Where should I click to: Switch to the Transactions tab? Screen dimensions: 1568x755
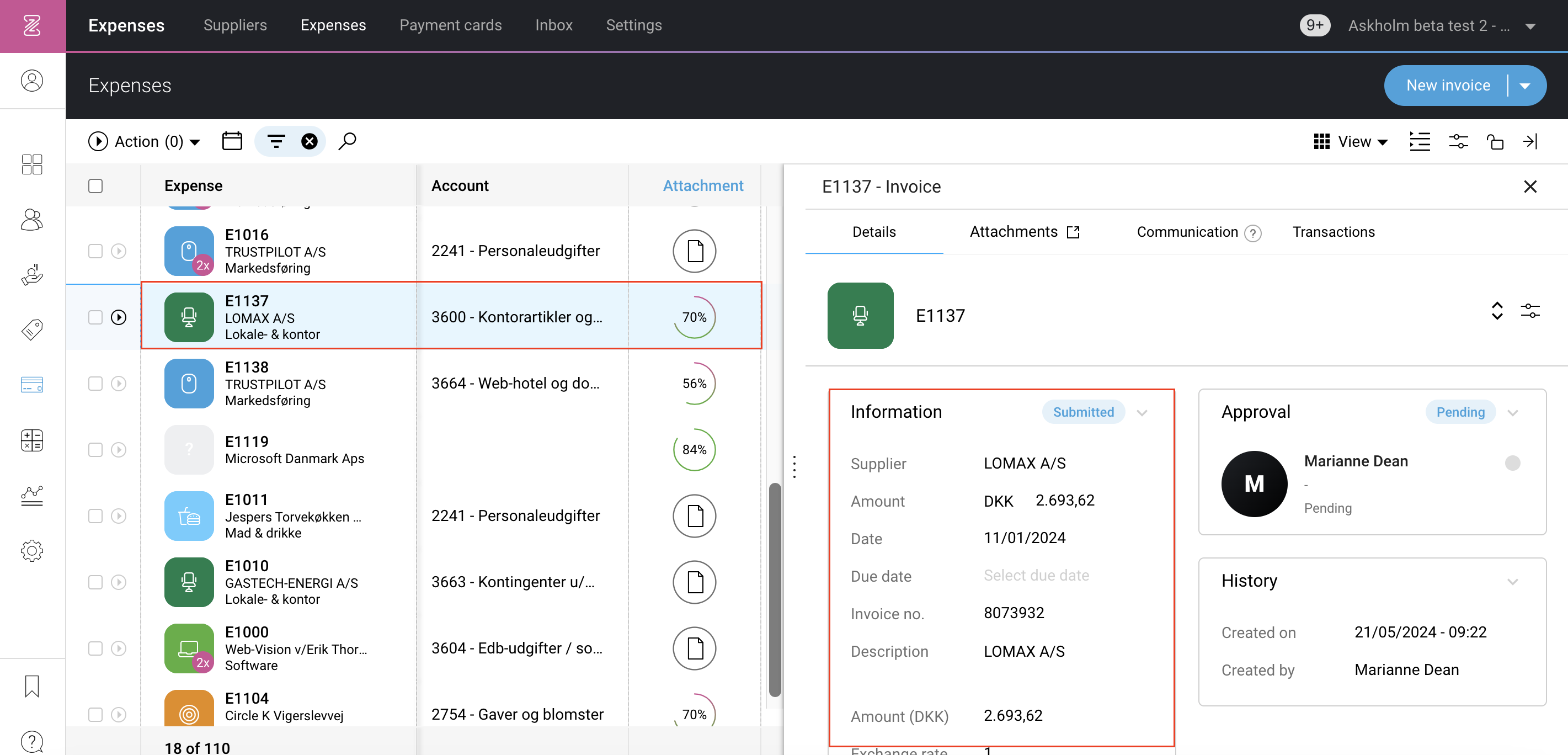(x=1333, y=232)
